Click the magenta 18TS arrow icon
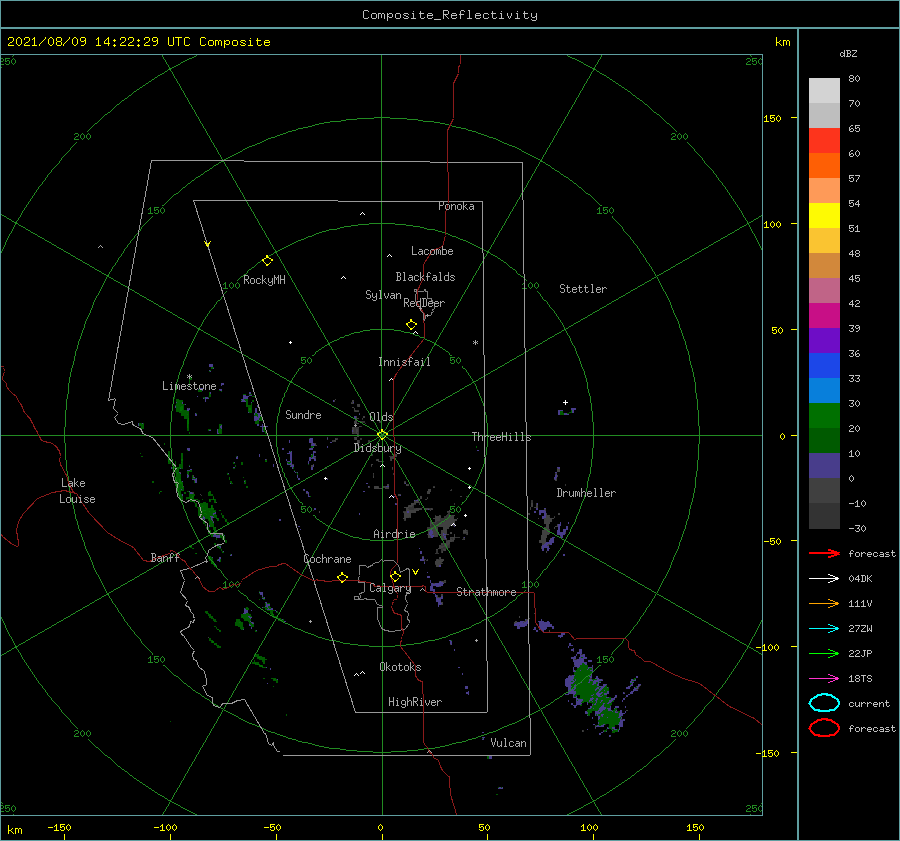 click(x=824, y=679)
